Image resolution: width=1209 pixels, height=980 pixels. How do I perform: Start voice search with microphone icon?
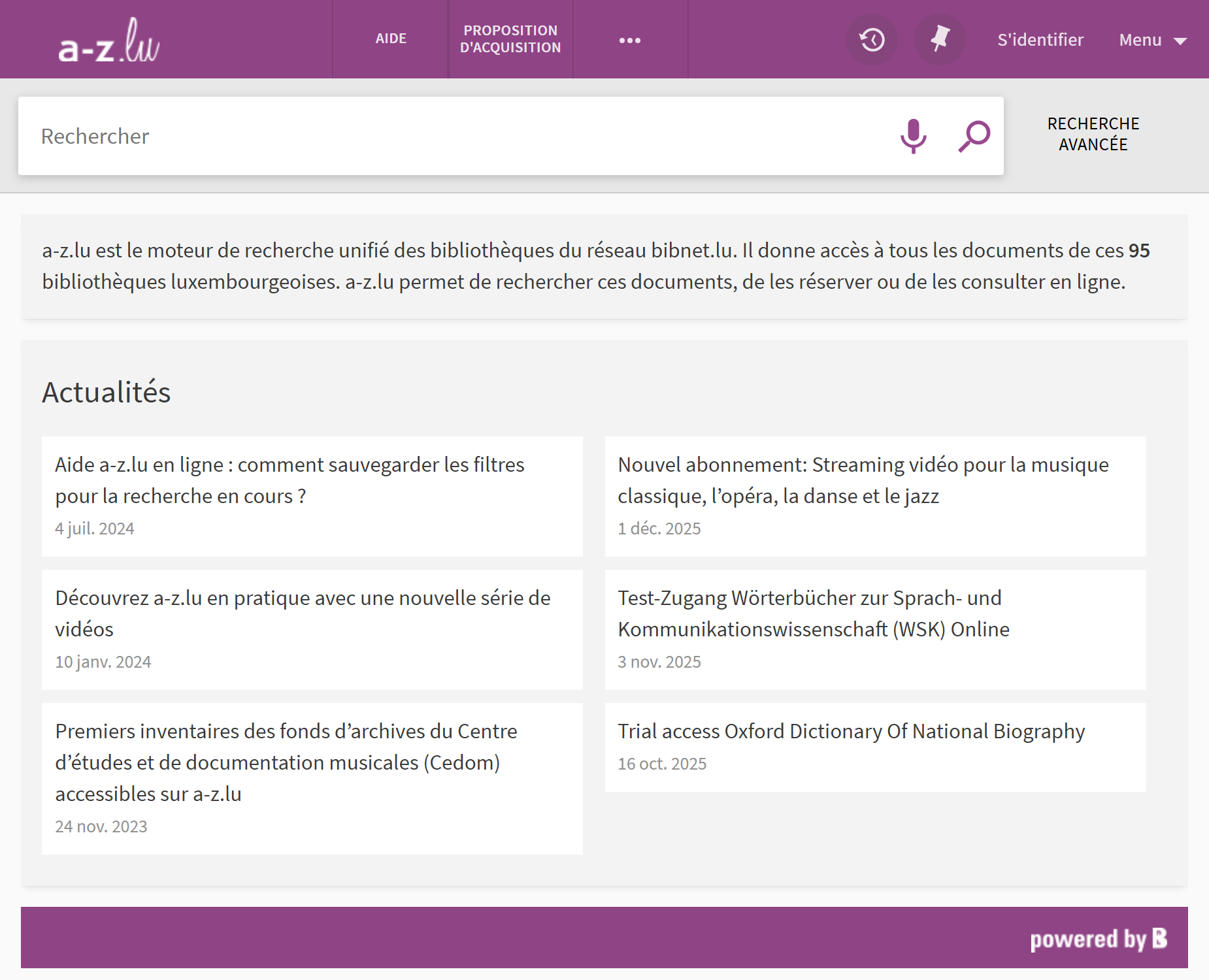pos(913,136)
